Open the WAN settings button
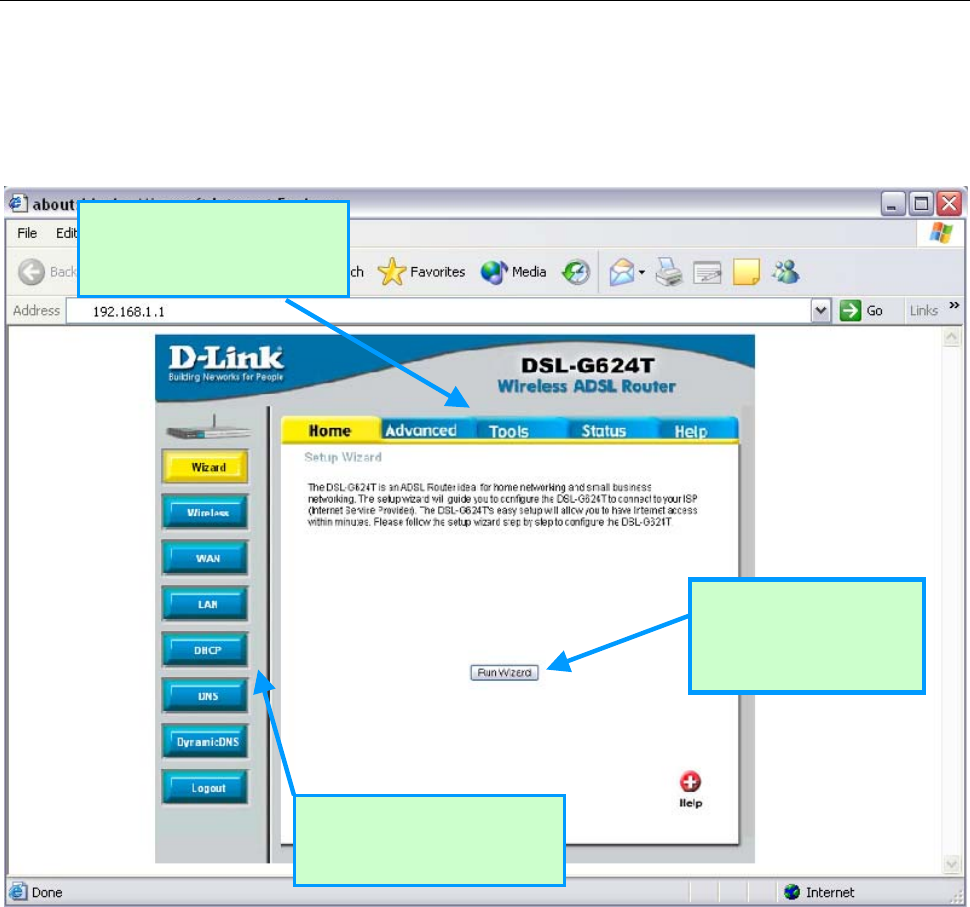 [205, 558]
